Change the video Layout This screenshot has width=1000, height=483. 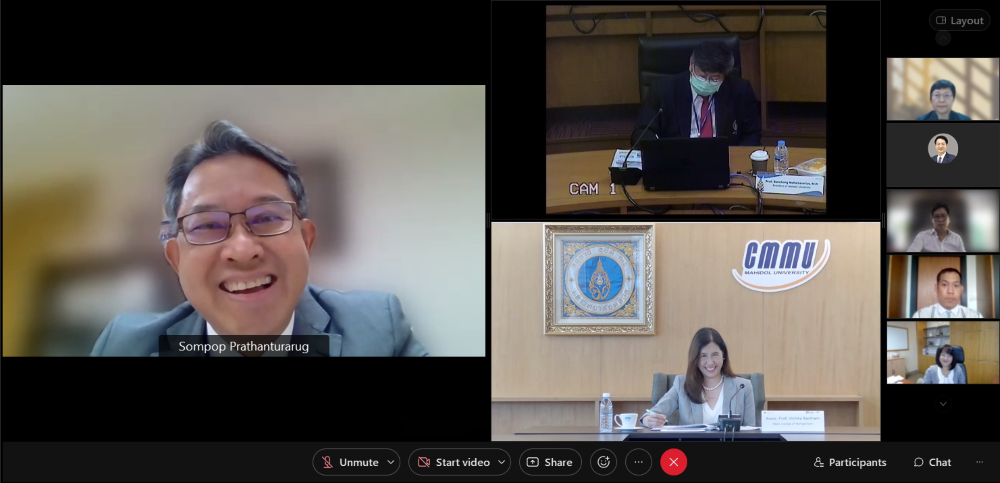coord(959,20)
